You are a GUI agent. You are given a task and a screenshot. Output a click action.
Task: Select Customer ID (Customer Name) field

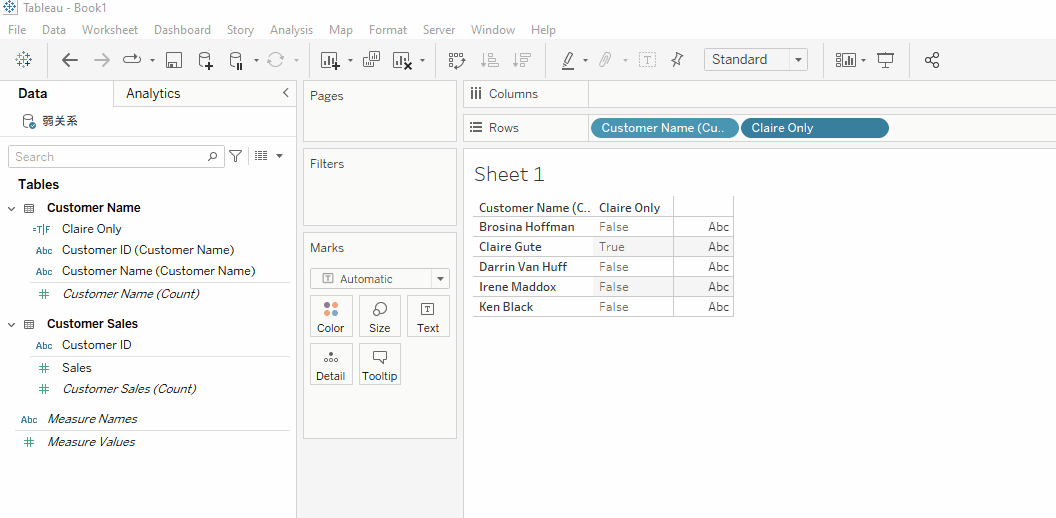point(147,250)
